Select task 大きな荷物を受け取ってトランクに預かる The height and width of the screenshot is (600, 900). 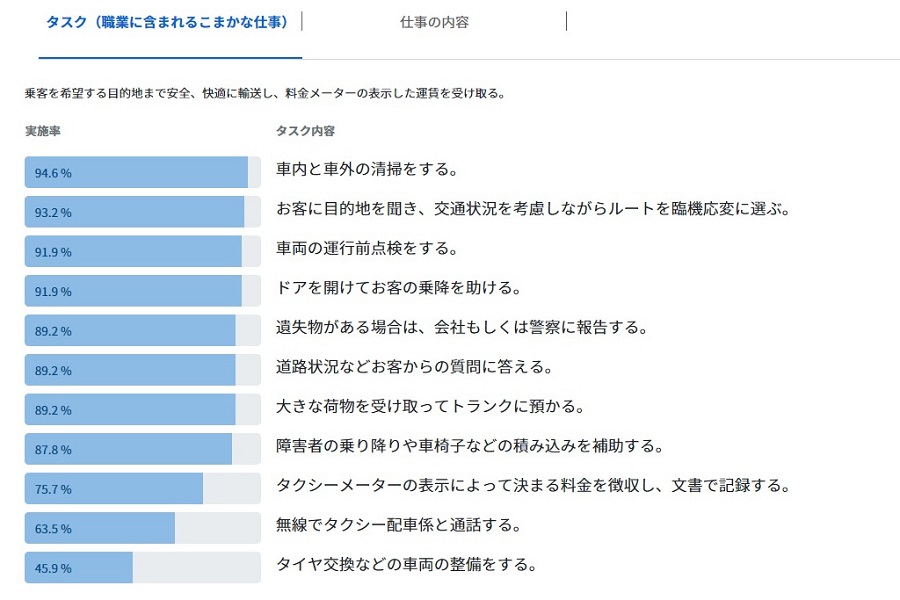[430, 406]
